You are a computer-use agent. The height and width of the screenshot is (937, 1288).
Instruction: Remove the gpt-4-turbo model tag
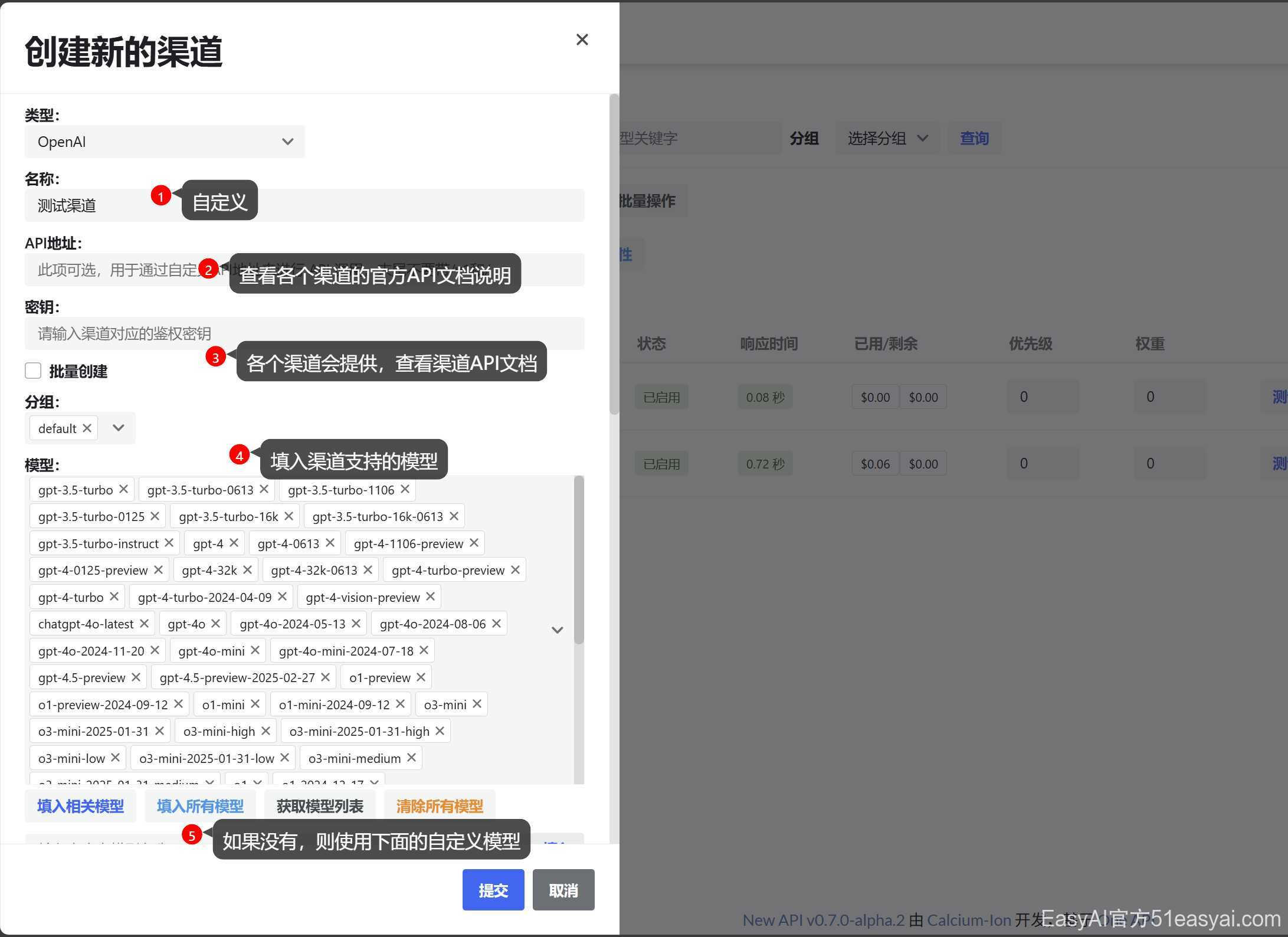click(x=114, y=597)
